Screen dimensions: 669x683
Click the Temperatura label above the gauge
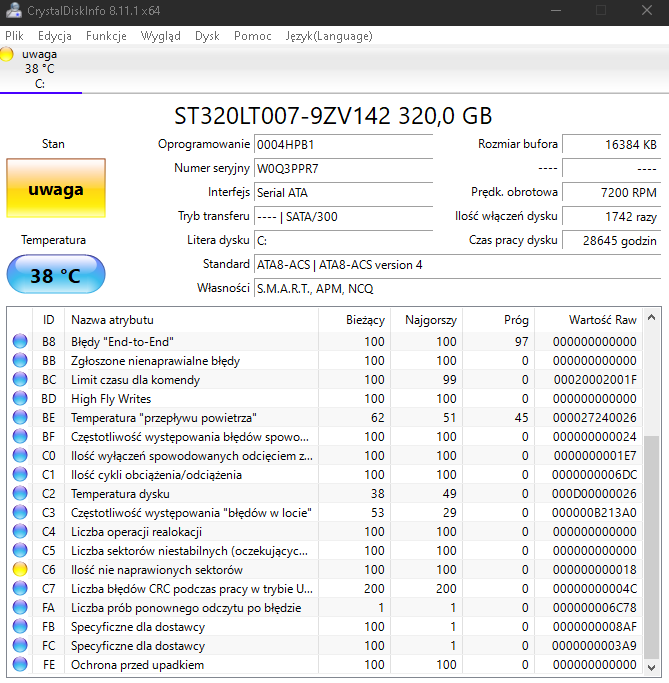click(54, 240)
